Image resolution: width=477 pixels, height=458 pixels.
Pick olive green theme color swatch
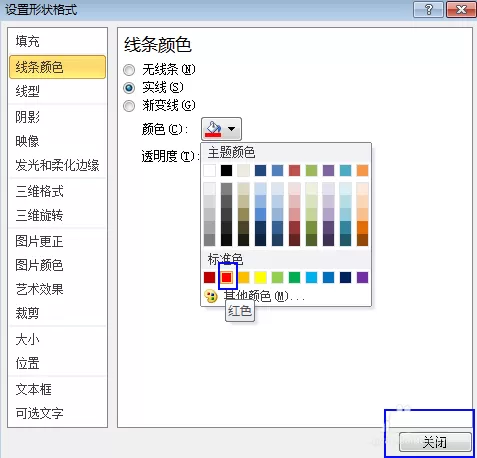311,170
